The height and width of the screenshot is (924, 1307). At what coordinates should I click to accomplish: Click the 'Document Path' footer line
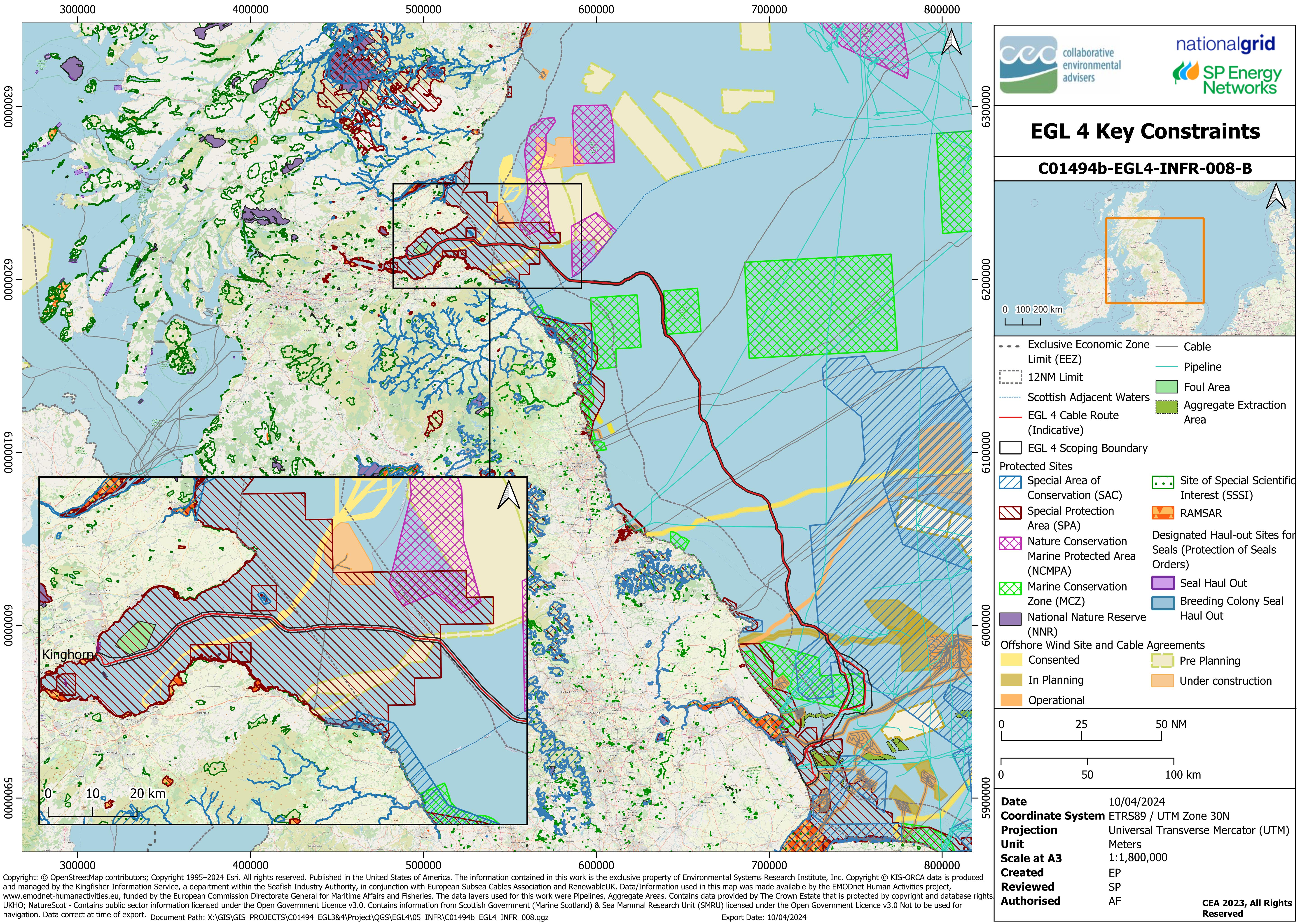pyautogui.click(x=350, y=917)
